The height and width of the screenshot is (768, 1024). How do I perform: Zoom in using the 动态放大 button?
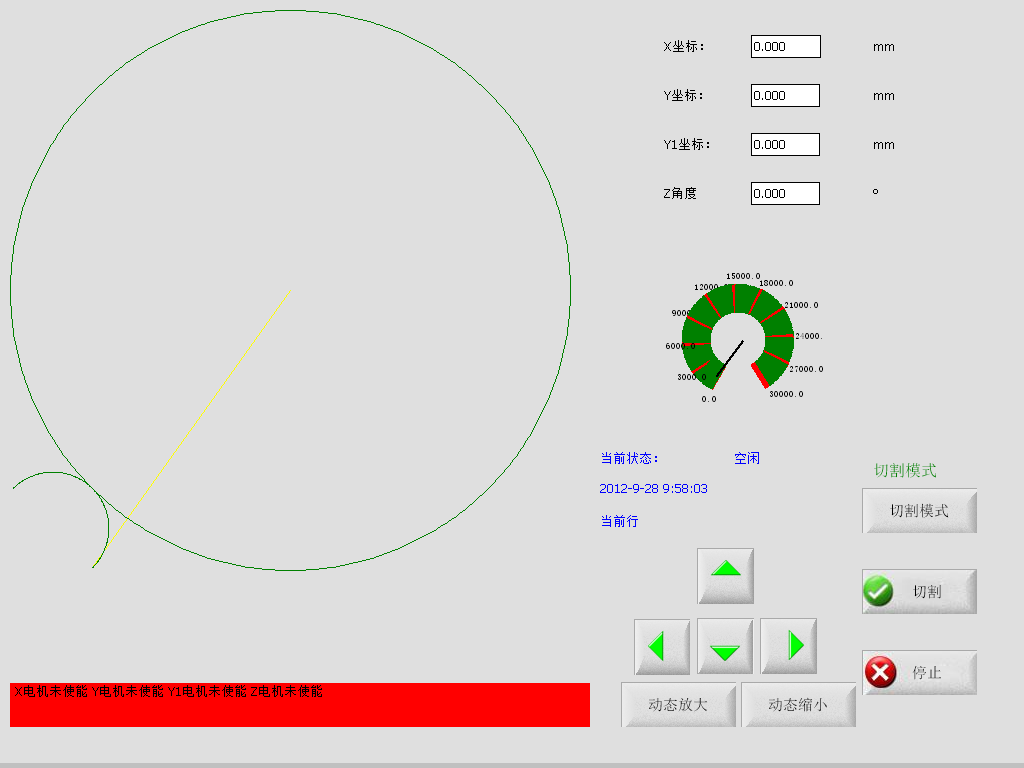pyautogui.click(x=678, y=704)
